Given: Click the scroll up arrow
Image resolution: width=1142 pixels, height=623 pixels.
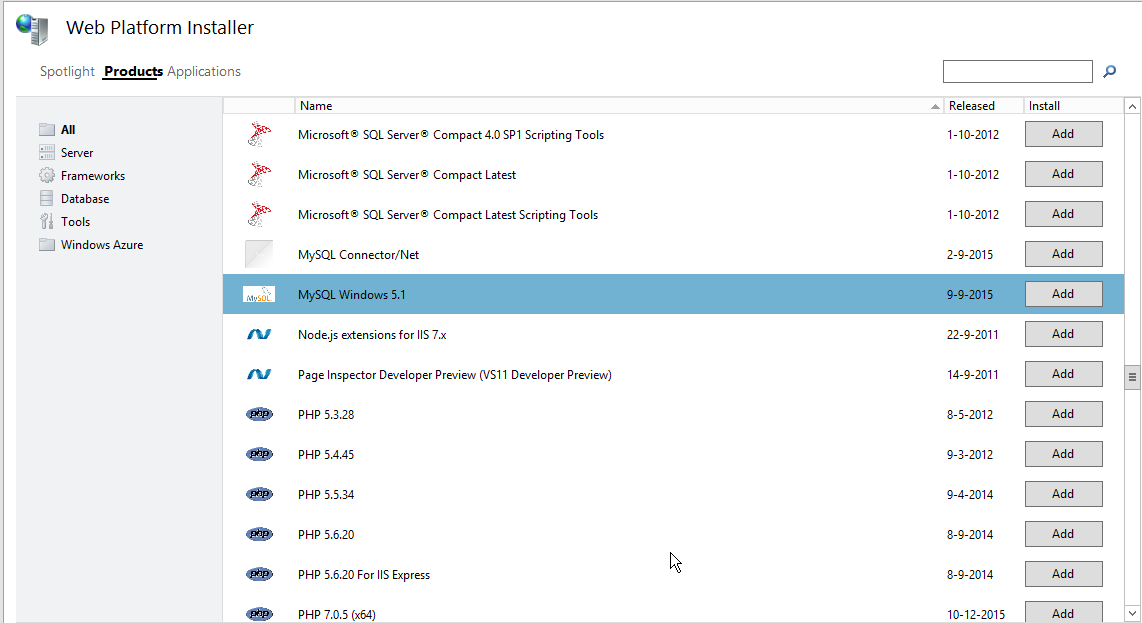Looking at the screenshot, I should point(1133,106).
